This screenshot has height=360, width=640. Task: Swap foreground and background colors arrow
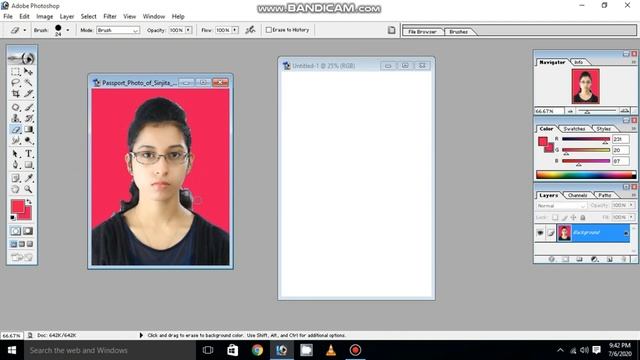click(29, 202)
